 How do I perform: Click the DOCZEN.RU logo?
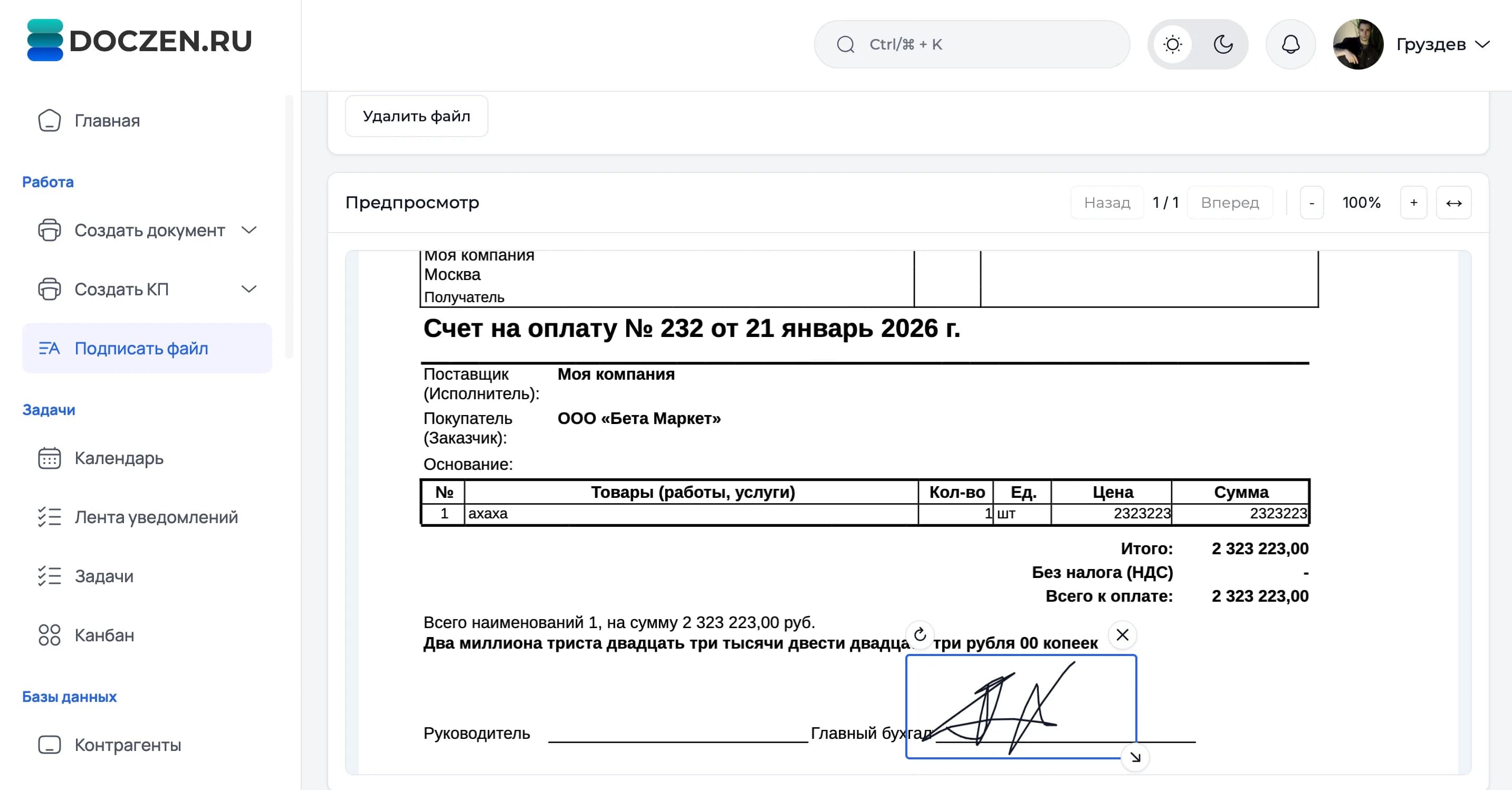point(139,41)
